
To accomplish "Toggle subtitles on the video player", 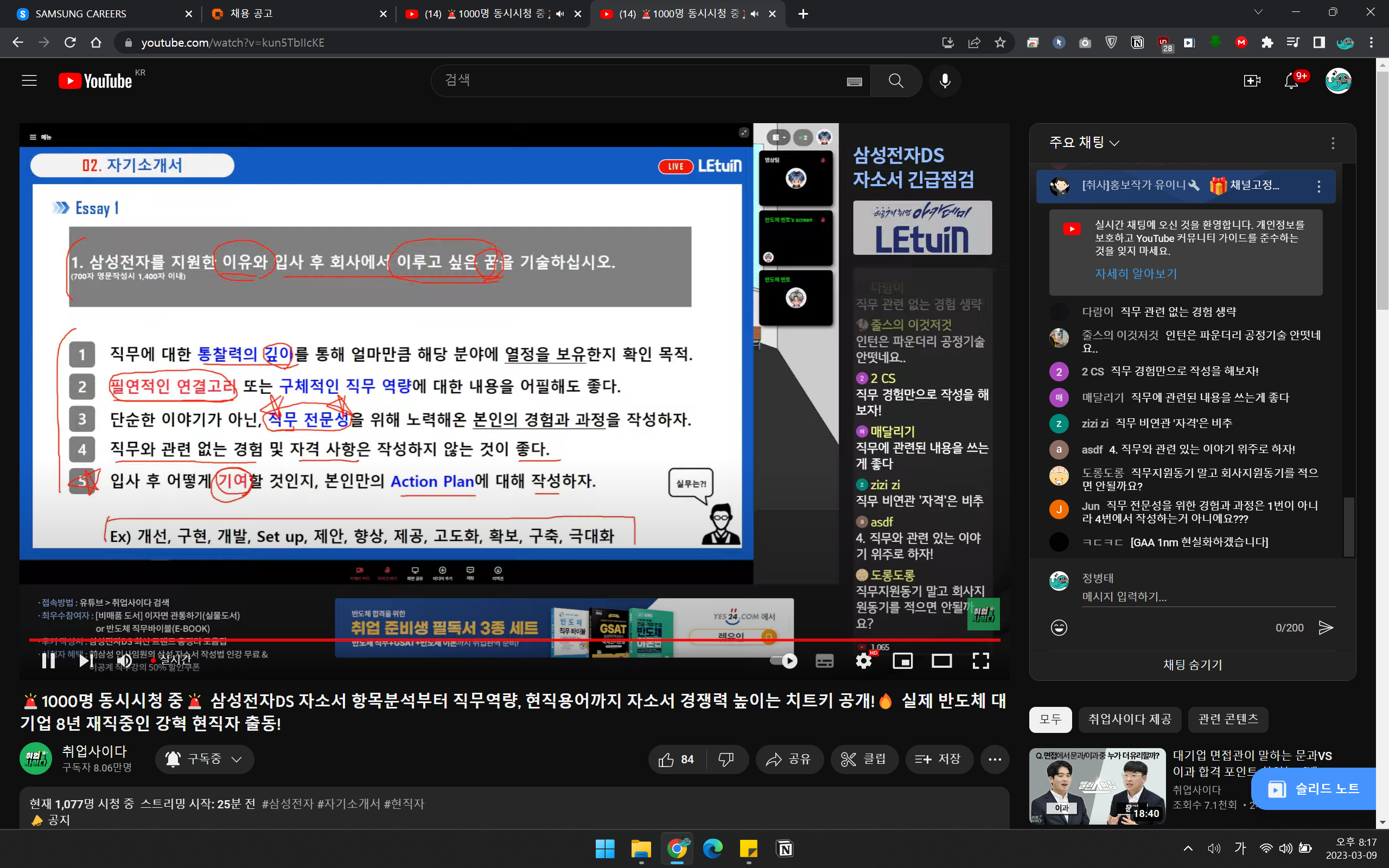I will click(x=824, y=661).
